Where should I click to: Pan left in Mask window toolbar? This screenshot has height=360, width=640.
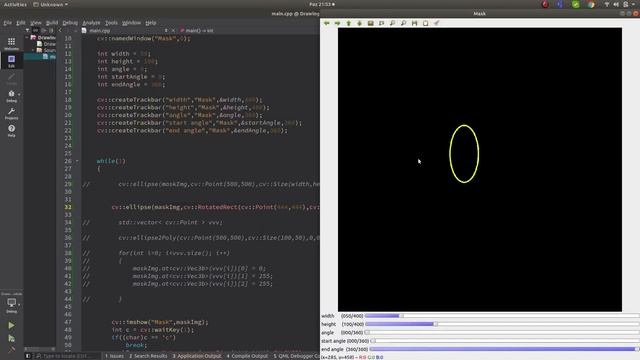pos(327,23)
